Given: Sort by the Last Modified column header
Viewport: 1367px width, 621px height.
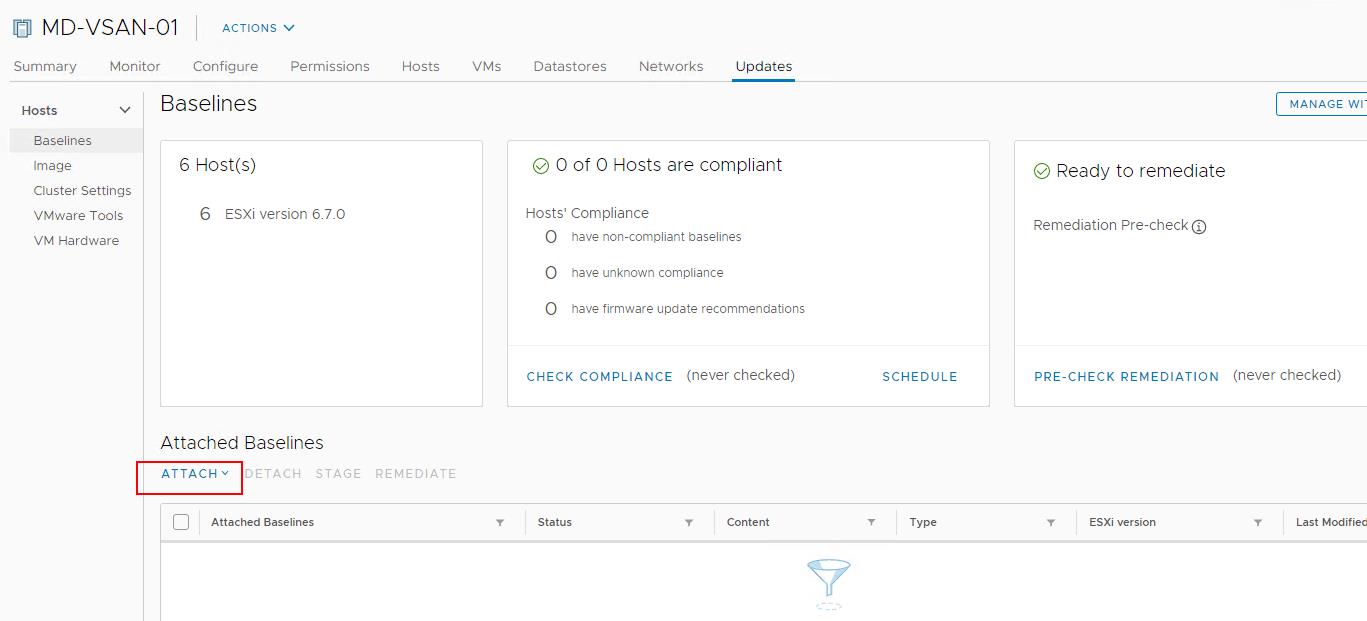Looking at the screenshot, I should pos(1330,523).
